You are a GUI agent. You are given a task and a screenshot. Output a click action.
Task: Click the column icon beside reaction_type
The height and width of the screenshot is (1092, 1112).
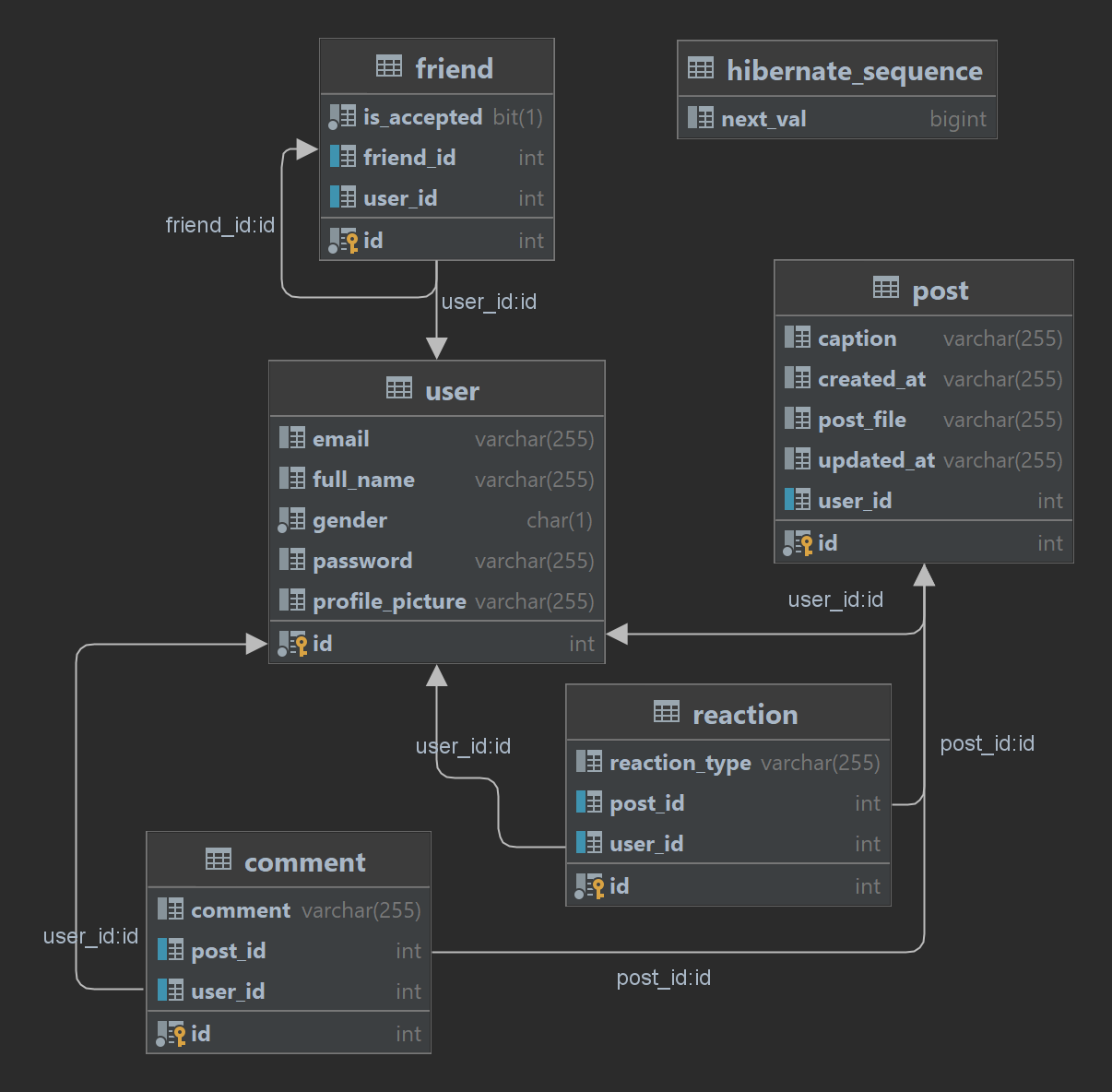point(588,762)
